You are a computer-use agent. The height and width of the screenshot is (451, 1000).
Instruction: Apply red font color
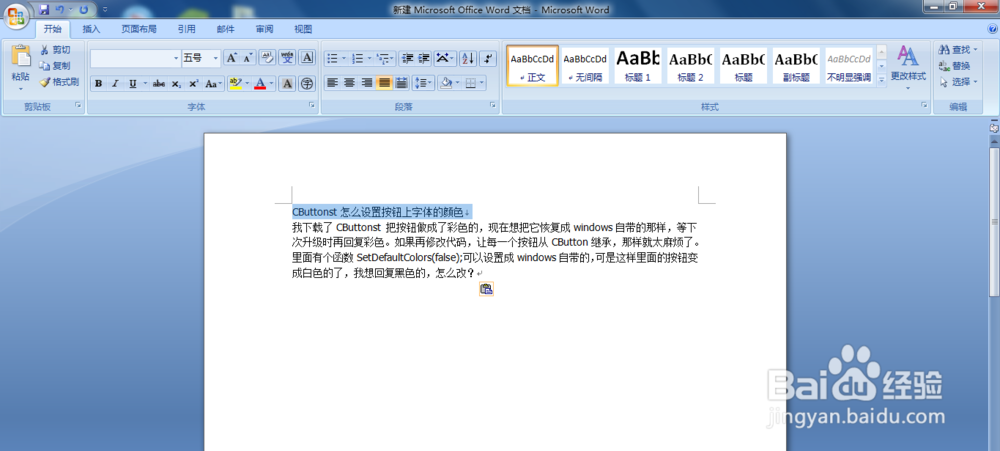pos(260,84)
